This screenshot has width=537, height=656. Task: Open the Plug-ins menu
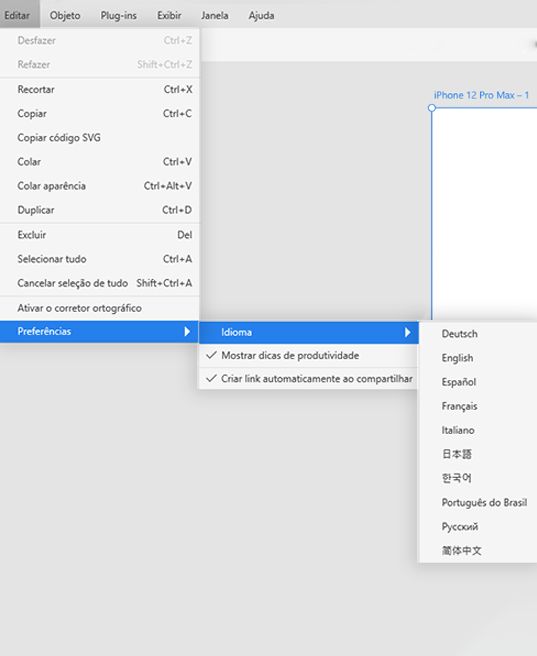click(118, 15)
